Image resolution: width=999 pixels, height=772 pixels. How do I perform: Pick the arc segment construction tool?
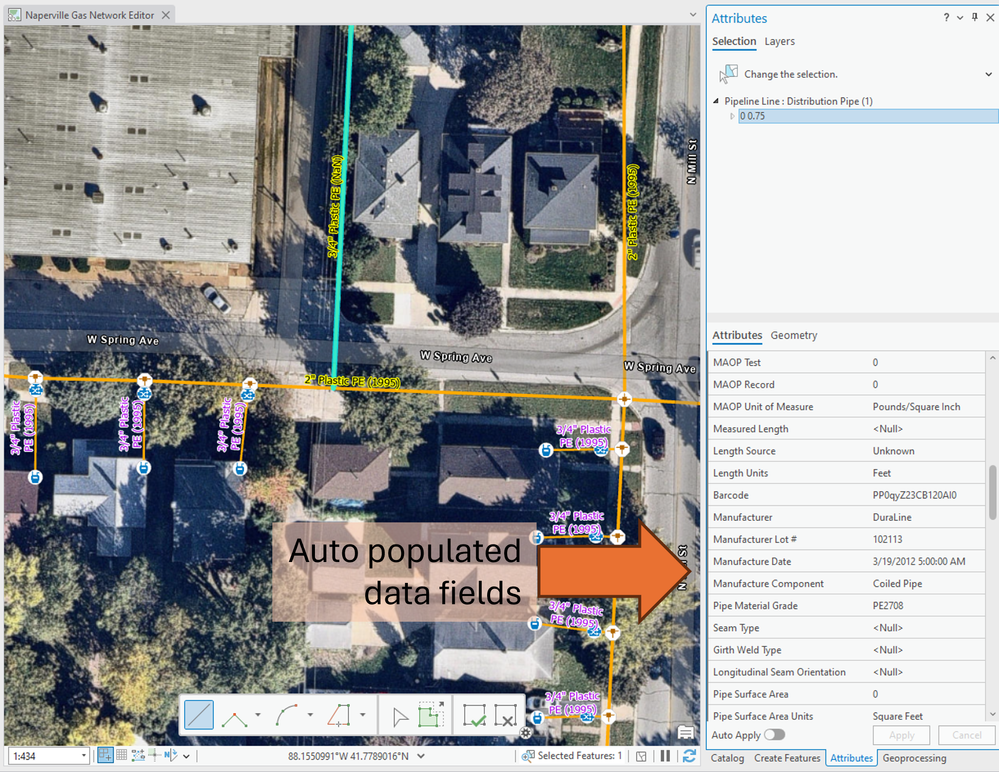click(286, 715)
